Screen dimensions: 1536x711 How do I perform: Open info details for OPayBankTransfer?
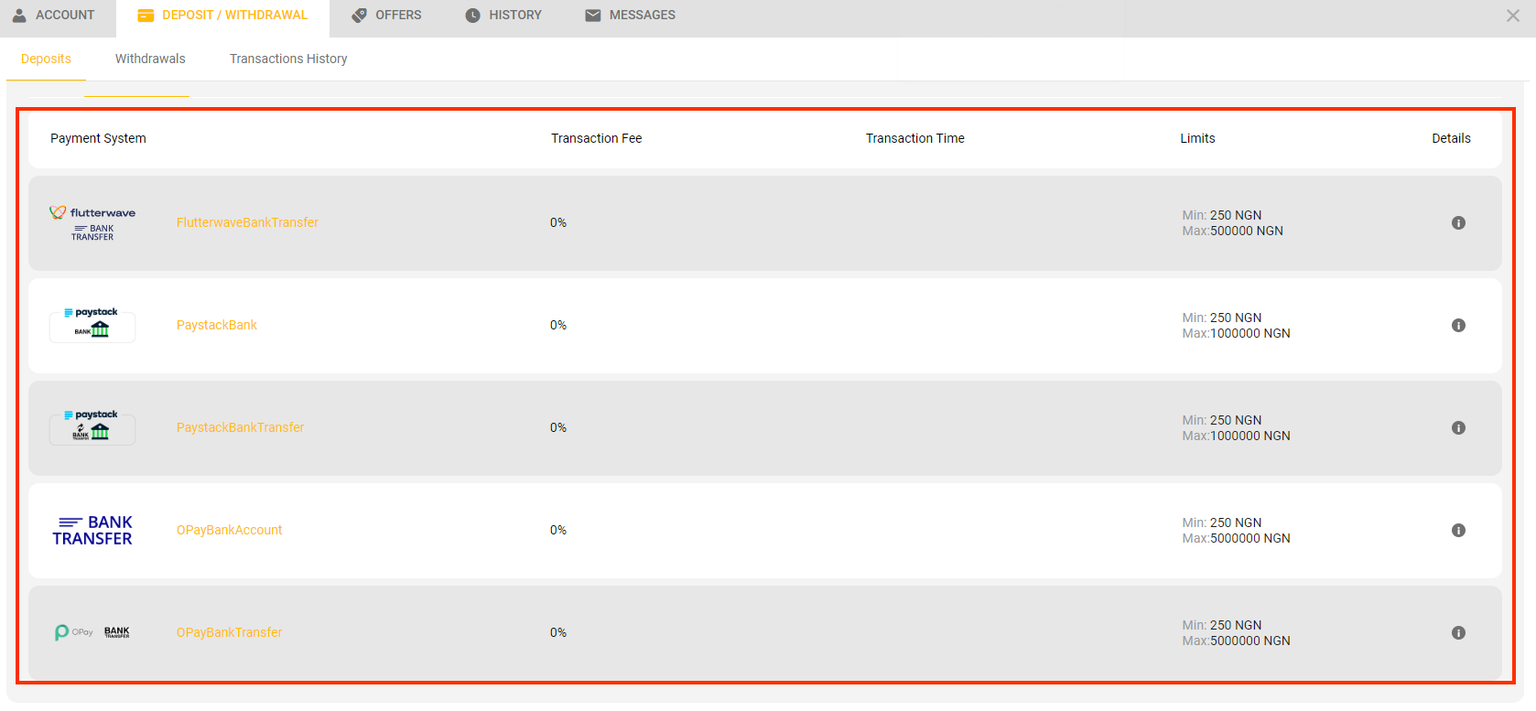click(1458, 632)
